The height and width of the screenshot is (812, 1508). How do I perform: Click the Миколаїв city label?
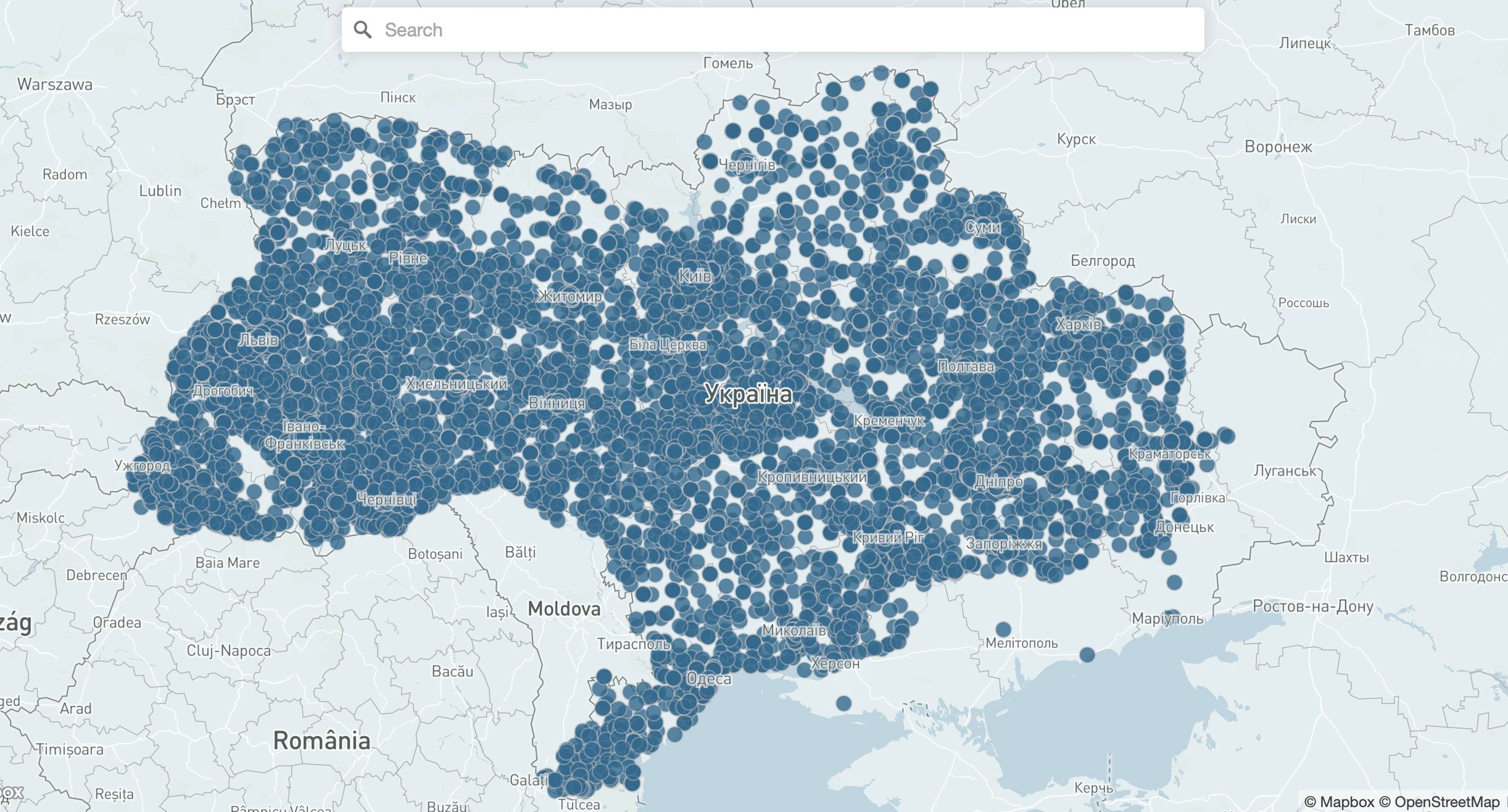pos(794,631)
